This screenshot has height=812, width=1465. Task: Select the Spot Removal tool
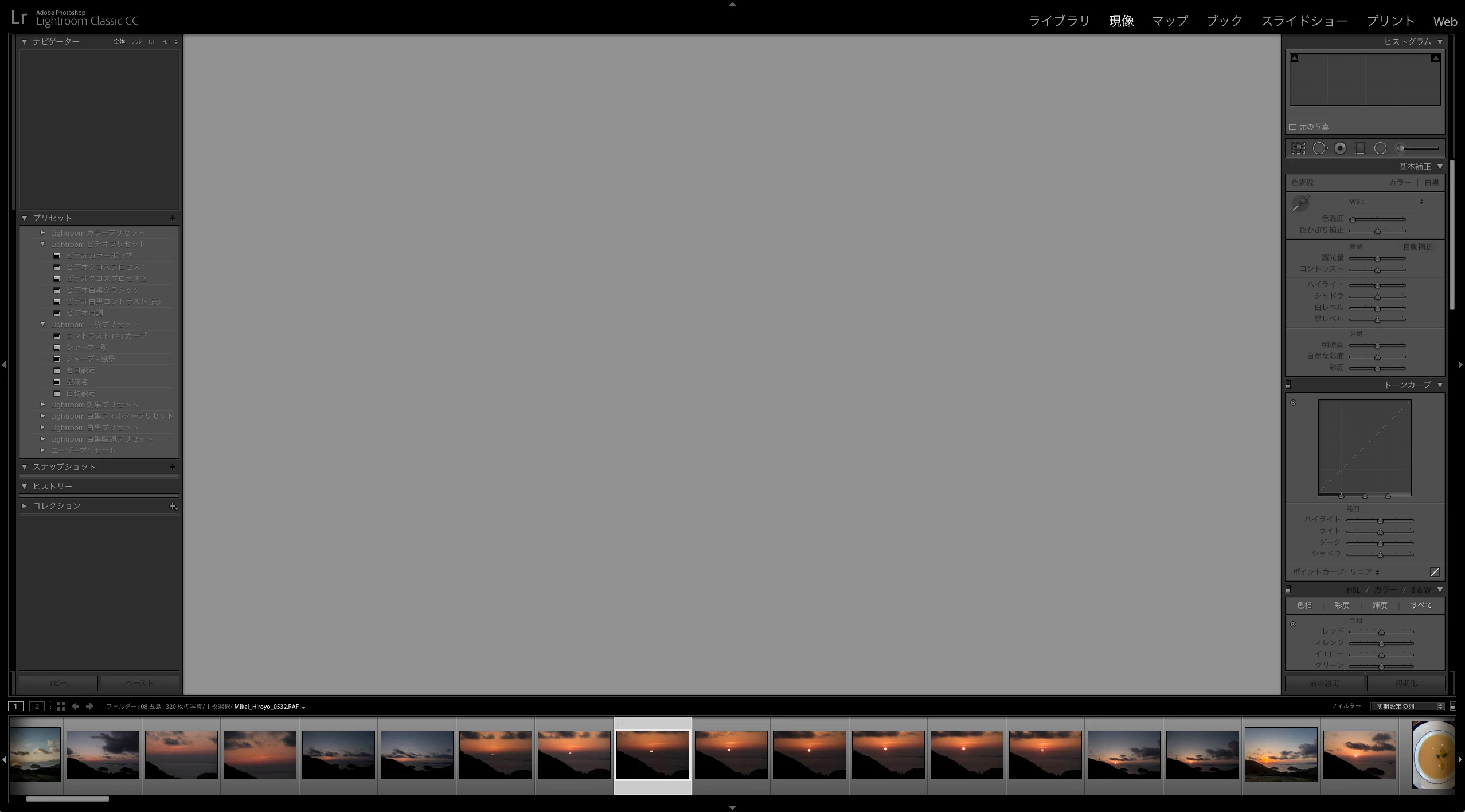pos(1320,148)
